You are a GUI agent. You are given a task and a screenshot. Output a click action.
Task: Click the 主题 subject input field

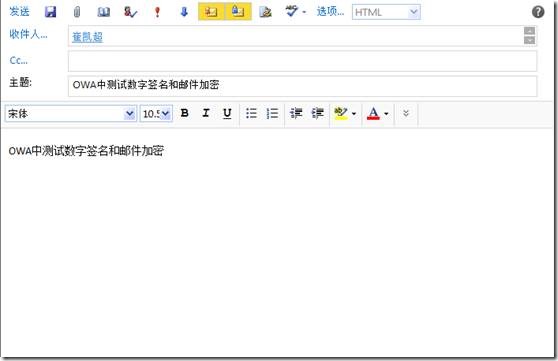click(x=302, y=86)
